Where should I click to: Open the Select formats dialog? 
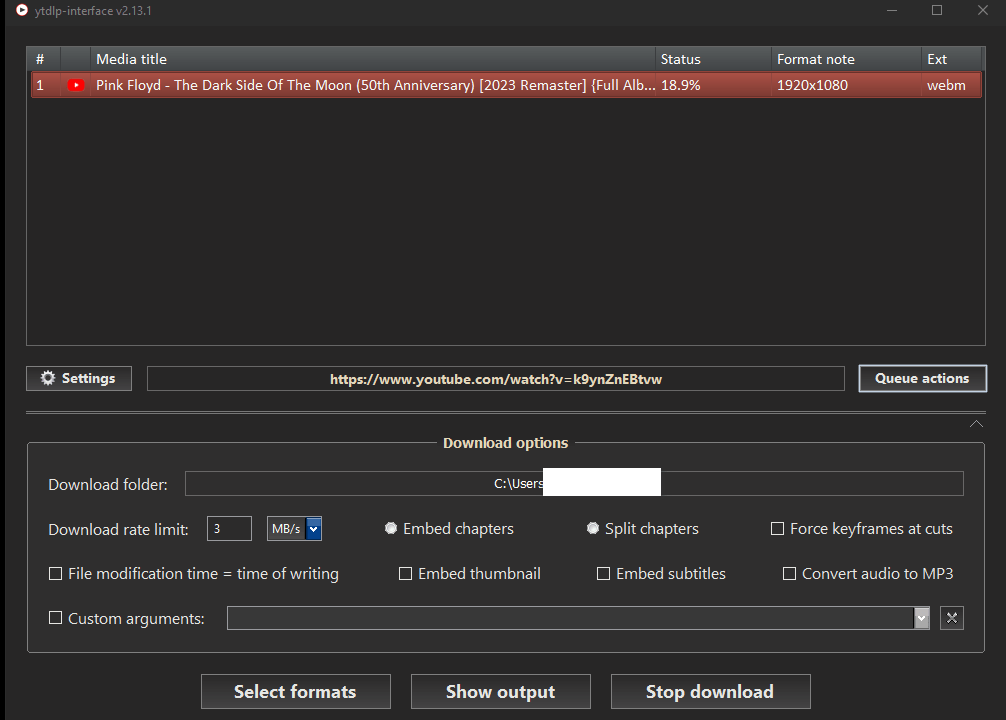[296, 692]
